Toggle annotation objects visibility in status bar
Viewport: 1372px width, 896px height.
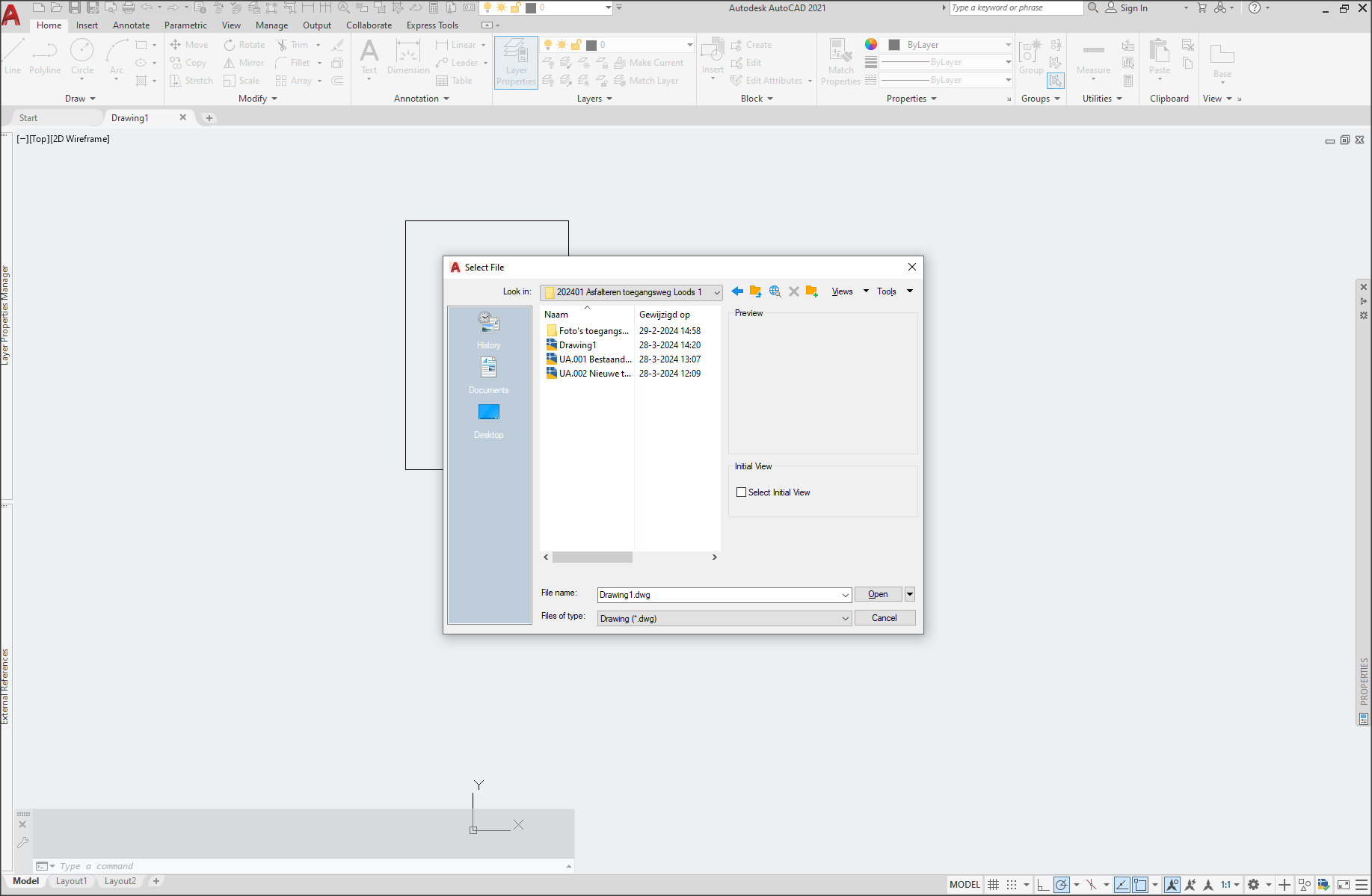[1172, 885]
